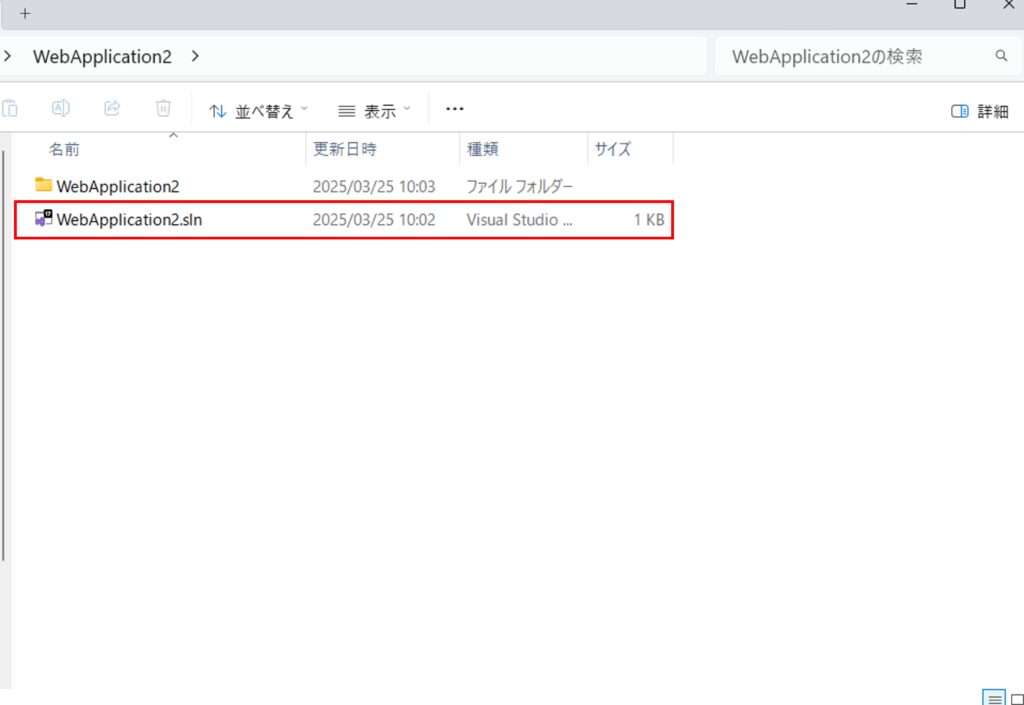The image size is (1024, 705).
Task: Open the 並べ替え sort dropdown
Action: [259, 111]
